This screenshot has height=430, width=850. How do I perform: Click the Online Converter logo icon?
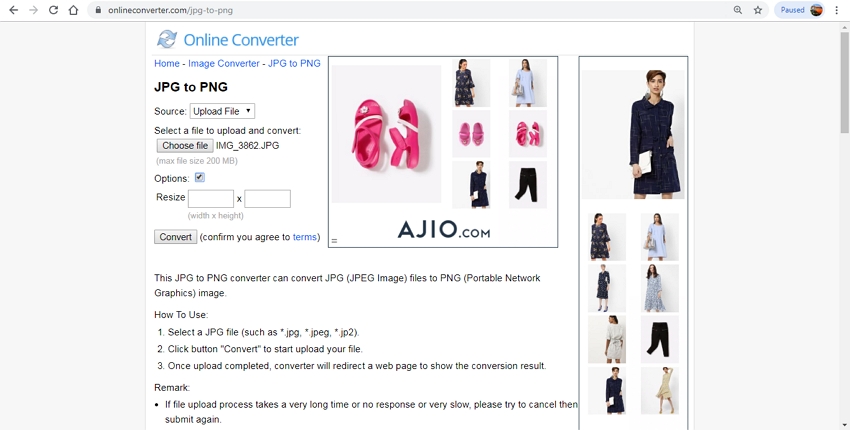[166, 39]
